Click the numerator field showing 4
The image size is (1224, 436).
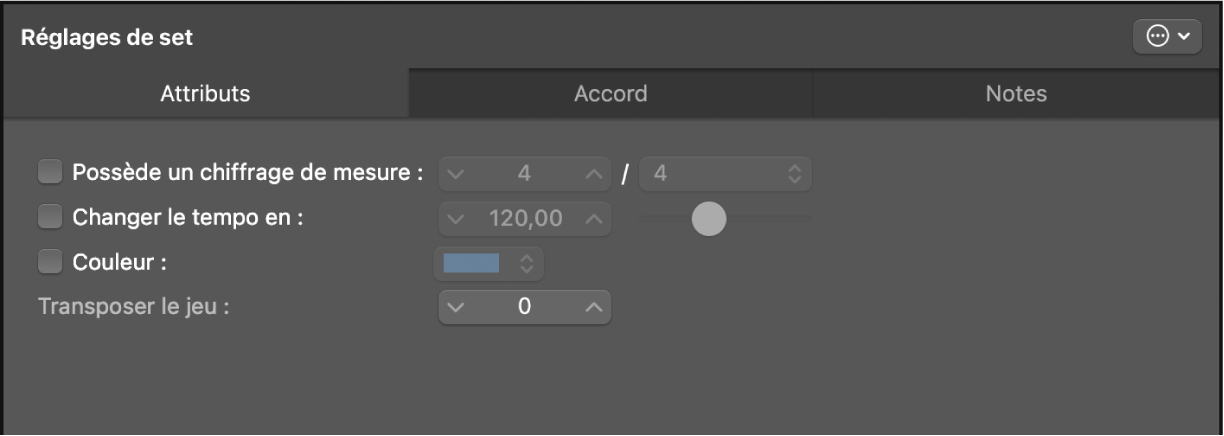pos(525,174)
